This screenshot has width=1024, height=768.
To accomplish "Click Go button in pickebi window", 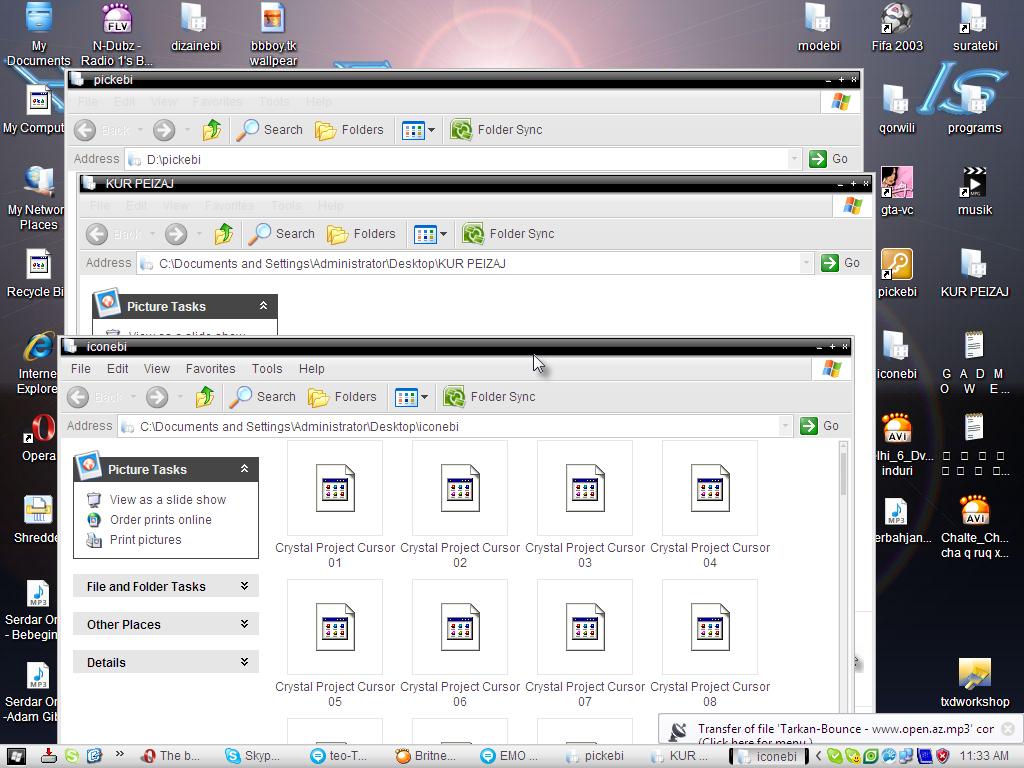I will [x=829, y=159].
